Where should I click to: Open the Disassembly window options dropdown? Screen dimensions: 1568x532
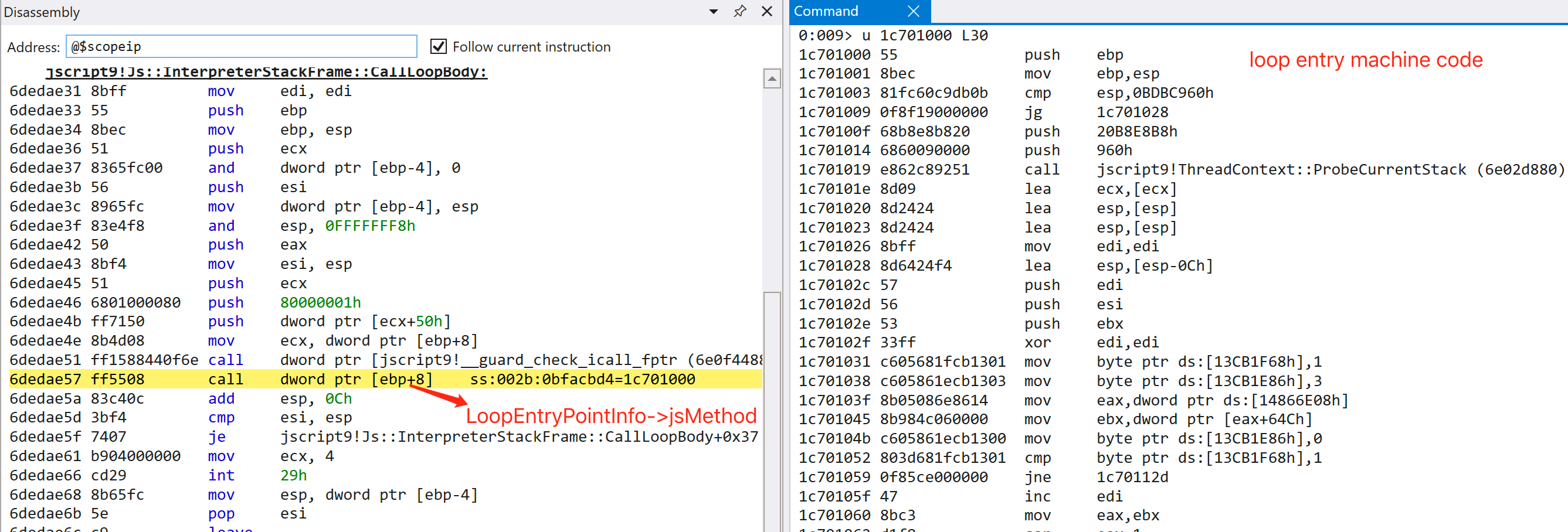coord(714,12)
